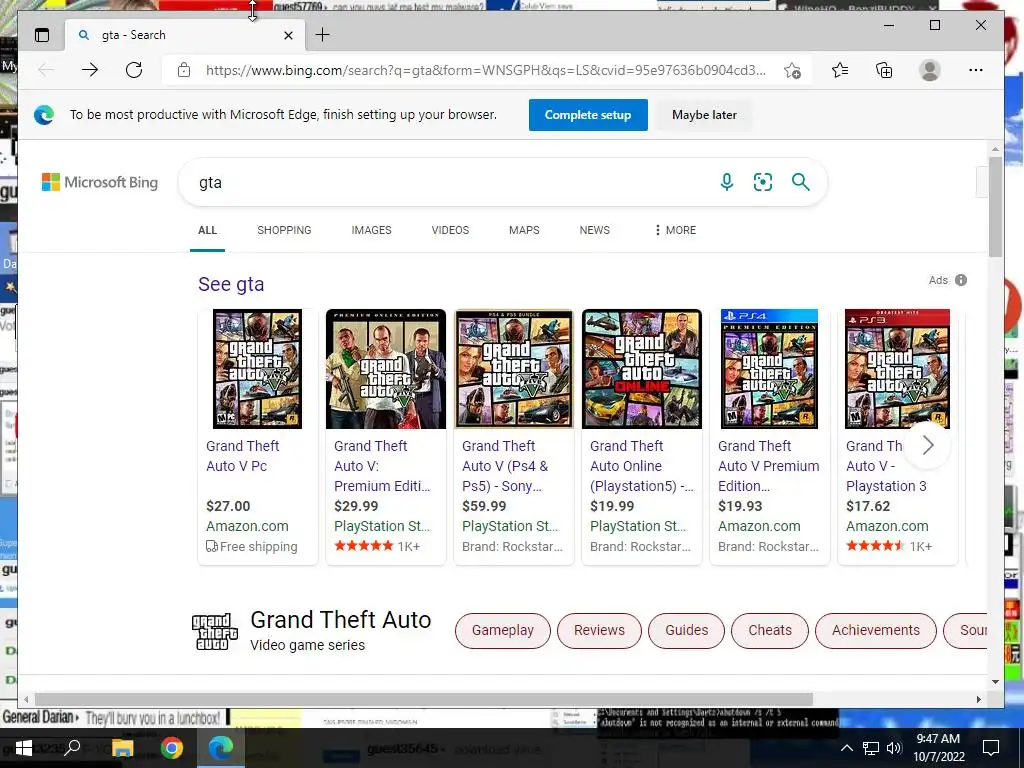
Task: Switch to the IMAGES tab
Action: click(x=372, y=231)
